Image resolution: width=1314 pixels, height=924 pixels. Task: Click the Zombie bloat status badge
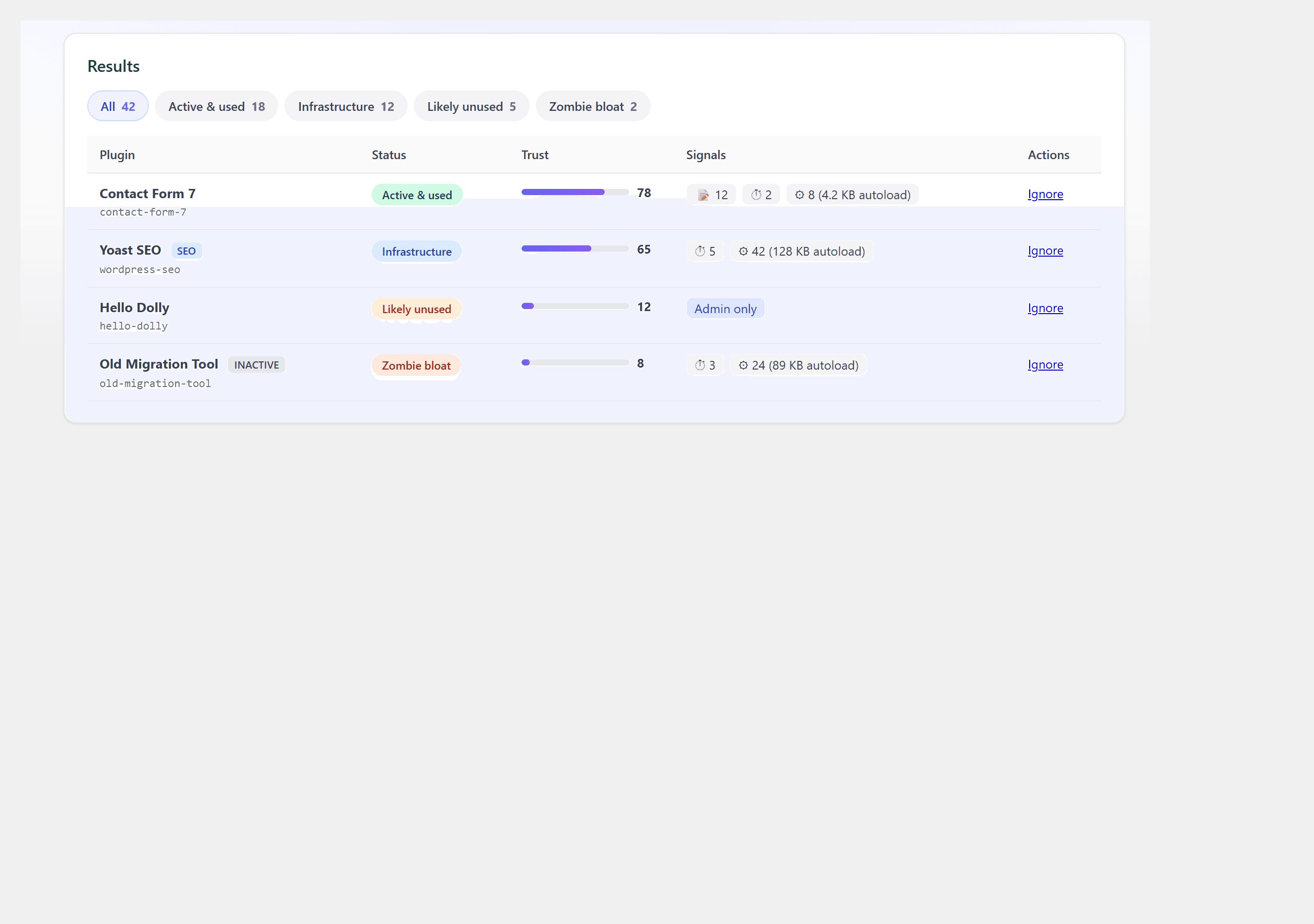(x=416, y=366)
